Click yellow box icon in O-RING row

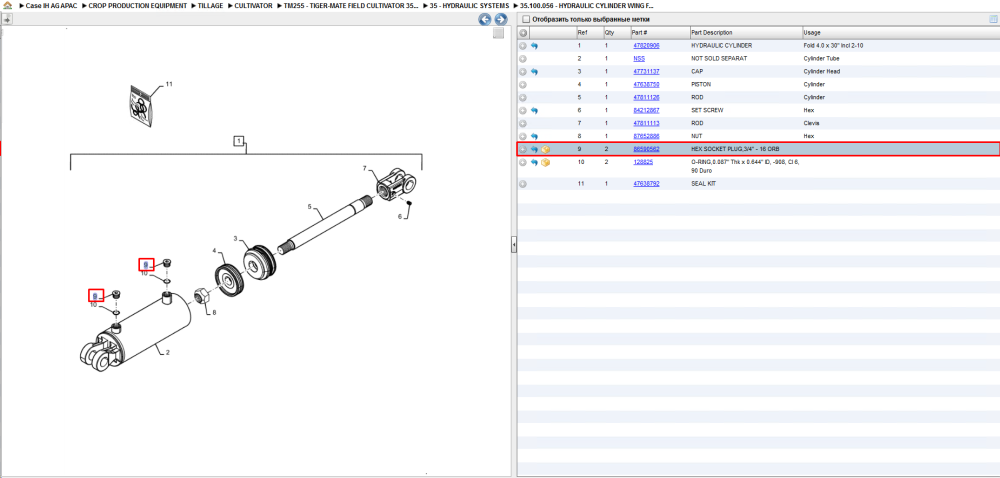[546, 163]
